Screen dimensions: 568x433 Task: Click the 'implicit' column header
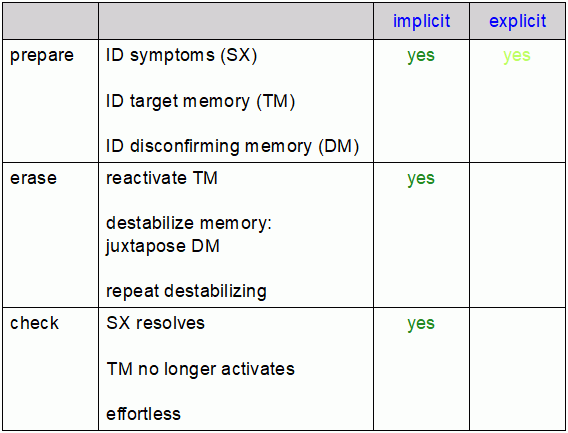click(421, 21)
